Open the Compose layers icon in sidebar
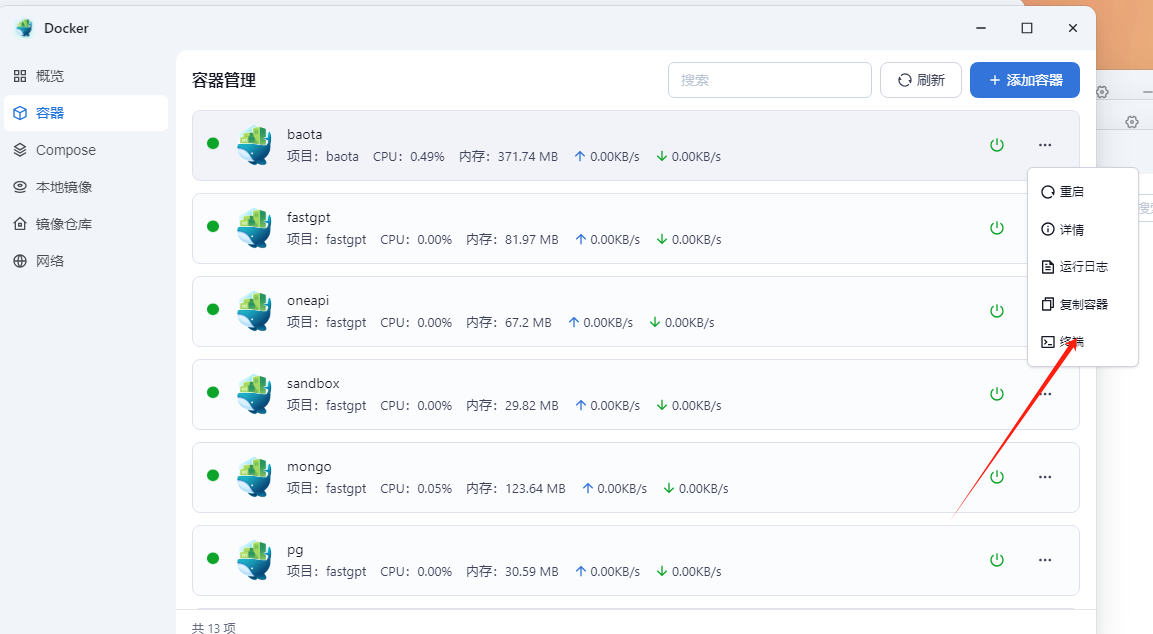This screenshot has height=634, width=1153. point(20,150)
